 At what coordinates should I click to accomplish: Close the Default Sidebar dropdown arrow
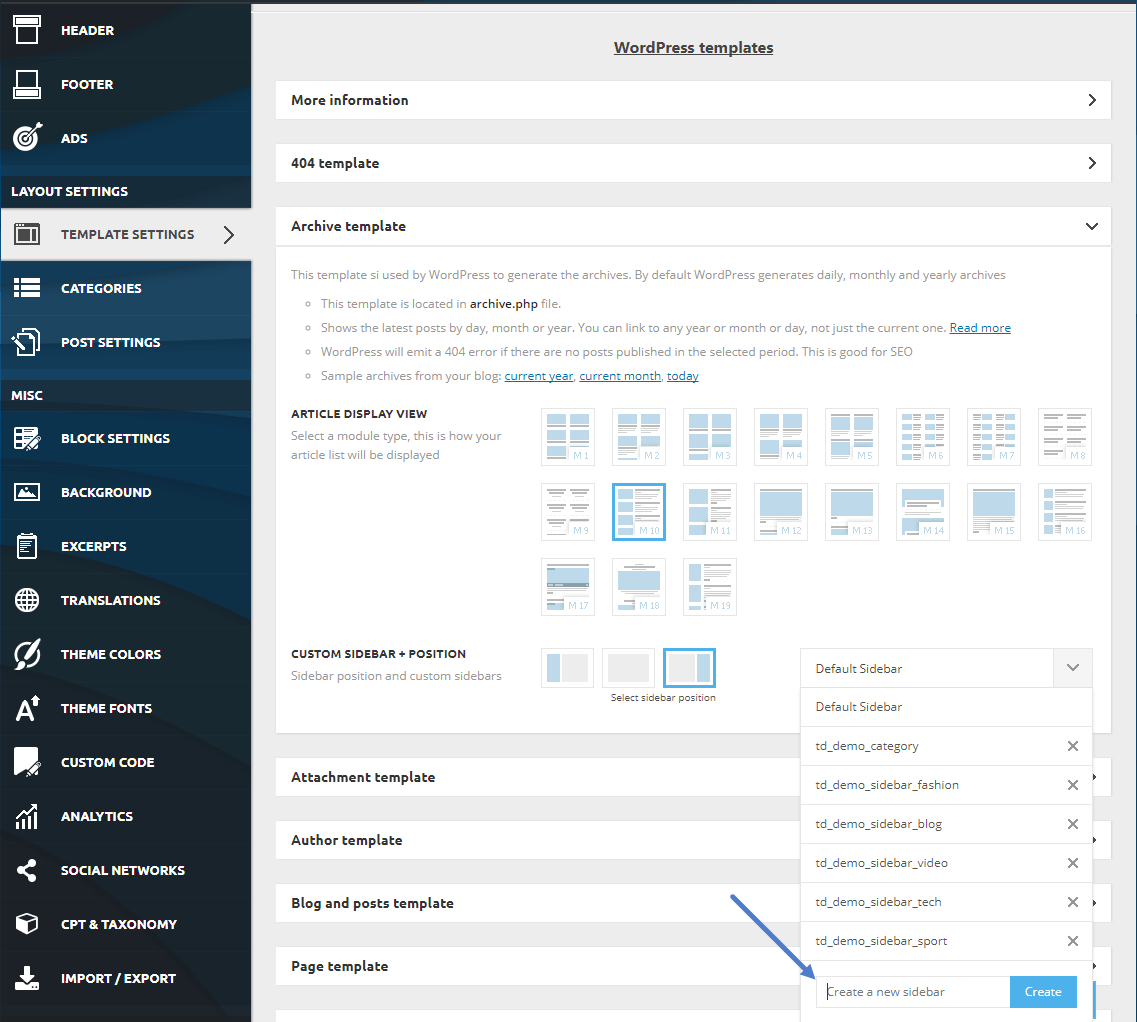(1072, 668)
